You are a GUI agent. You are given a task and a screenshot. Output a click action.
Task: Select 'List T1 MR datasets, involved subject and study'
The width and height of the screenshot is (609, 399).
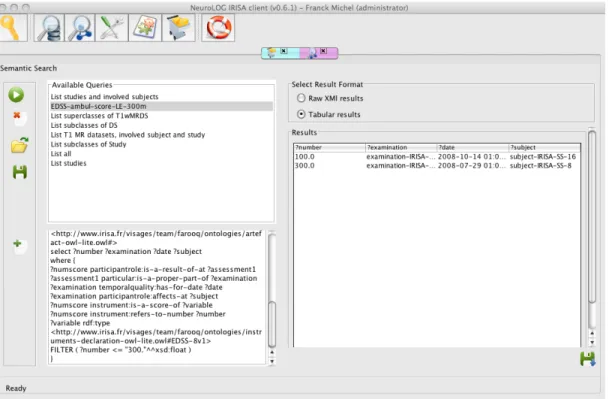tap(162, 135)
